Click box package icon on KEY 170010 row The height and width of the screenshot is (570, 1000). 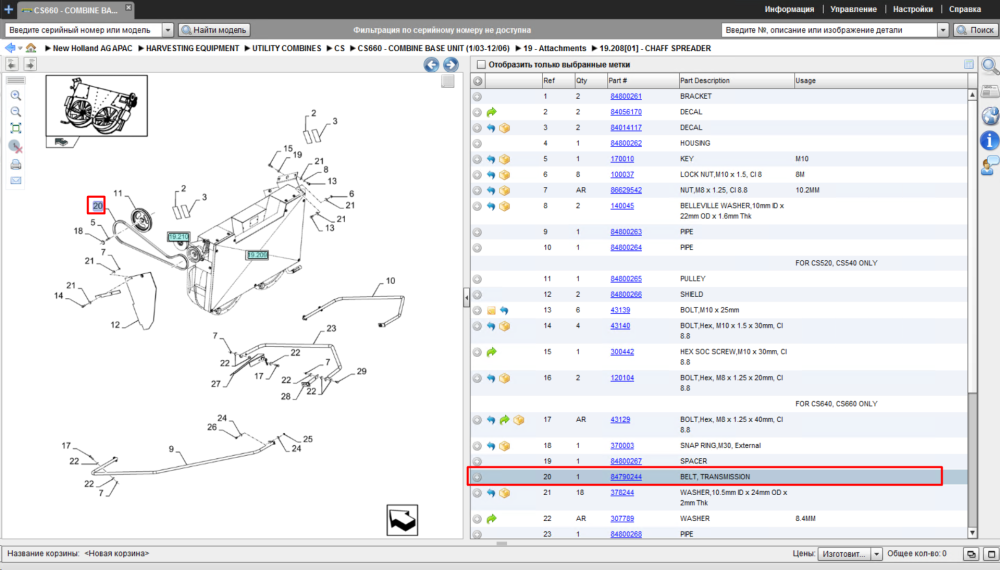click(x=505, y=159)
